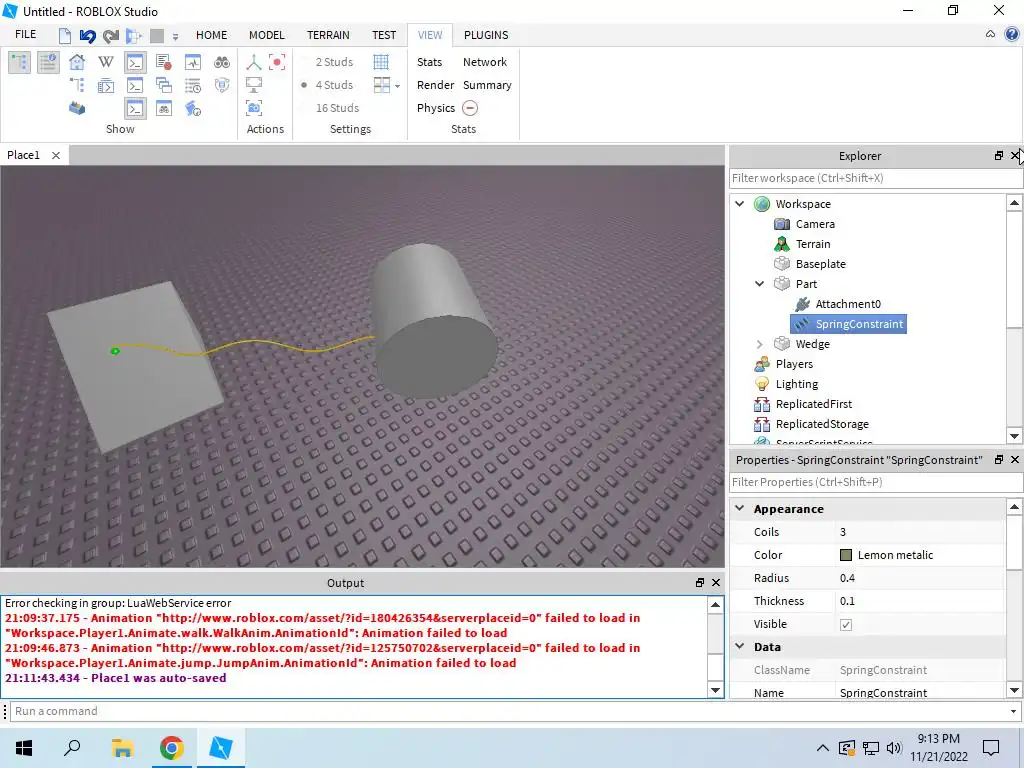Open Find Results binoculars icon
Screen dimensions: 1024x768
[x=222, y=62]
